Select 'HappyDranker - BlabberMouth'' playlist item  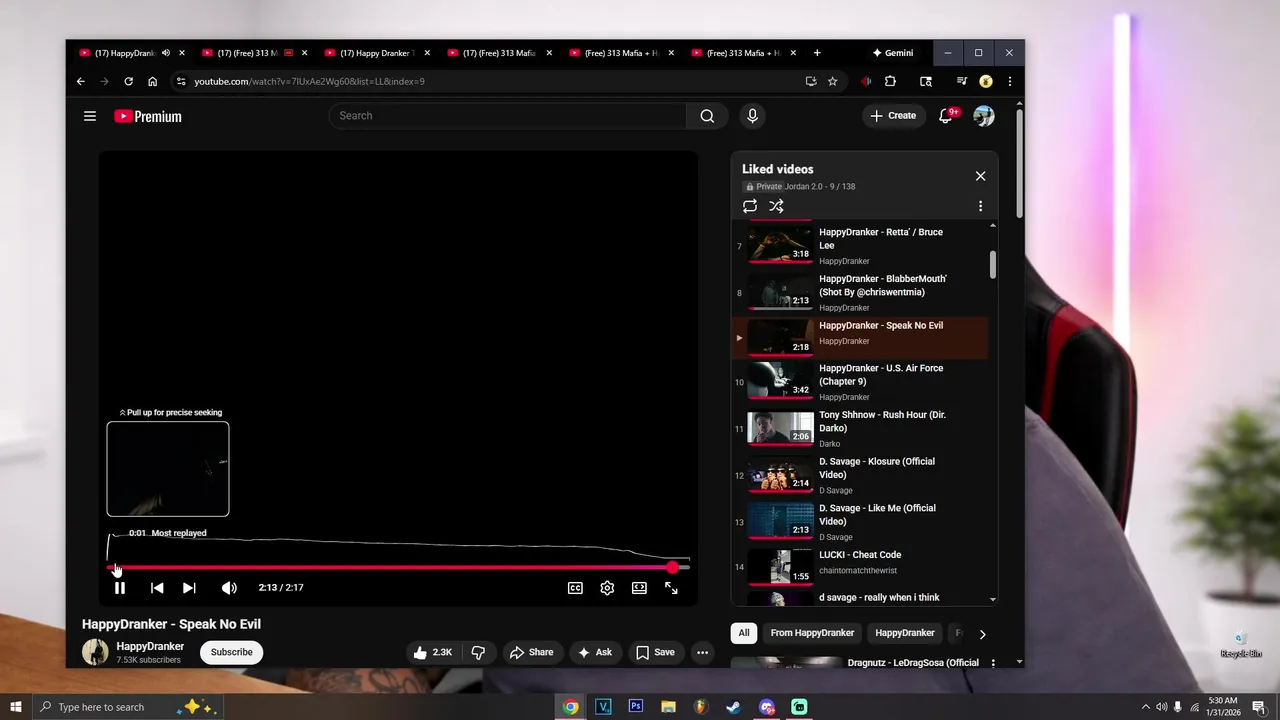tap(860, 292)
